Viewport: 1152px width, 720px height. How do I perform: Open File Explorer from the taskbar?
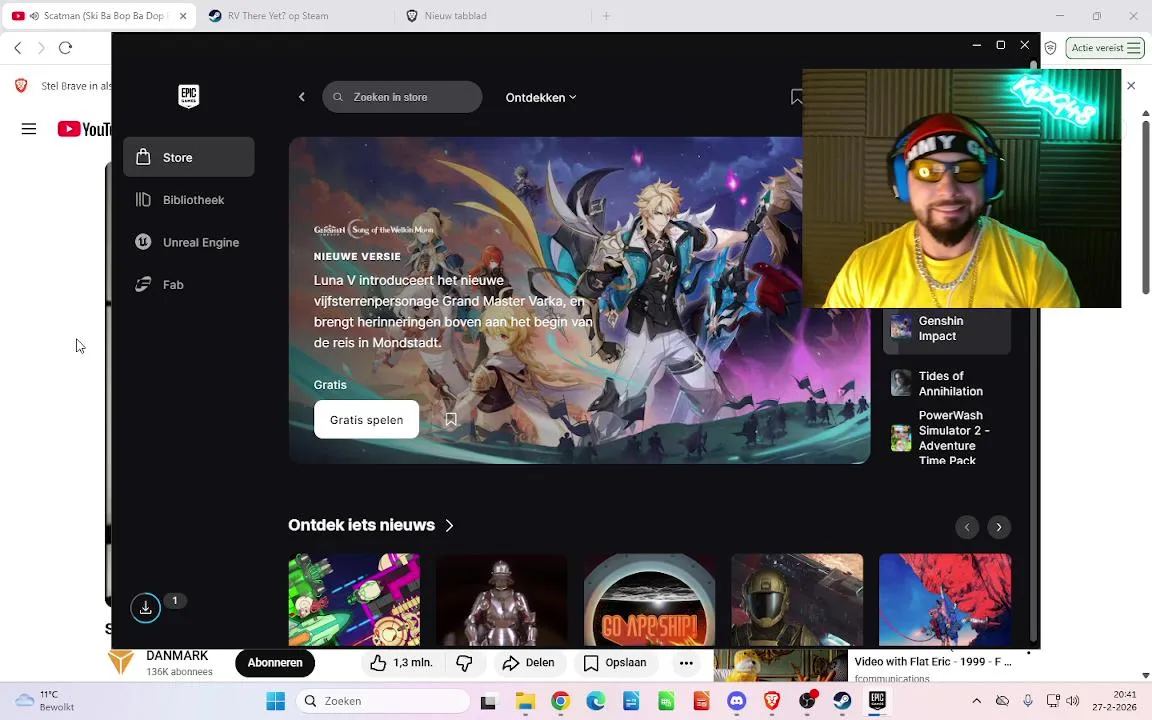[525, 701]
